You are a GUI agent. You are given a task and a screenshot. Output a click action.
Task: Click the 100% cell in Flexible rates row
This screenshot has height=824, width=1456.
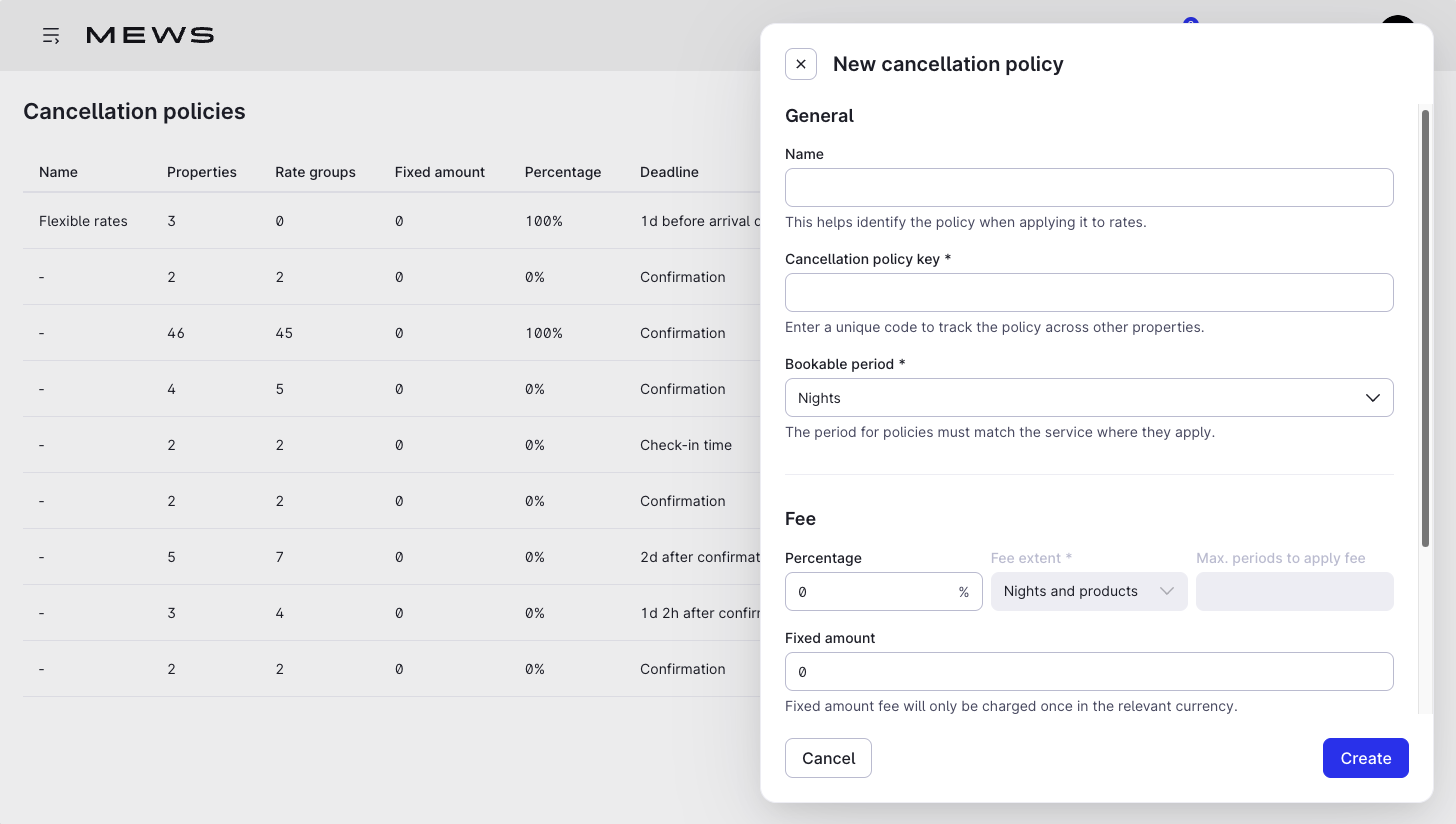pyautogui.click(x=544, y=221)
